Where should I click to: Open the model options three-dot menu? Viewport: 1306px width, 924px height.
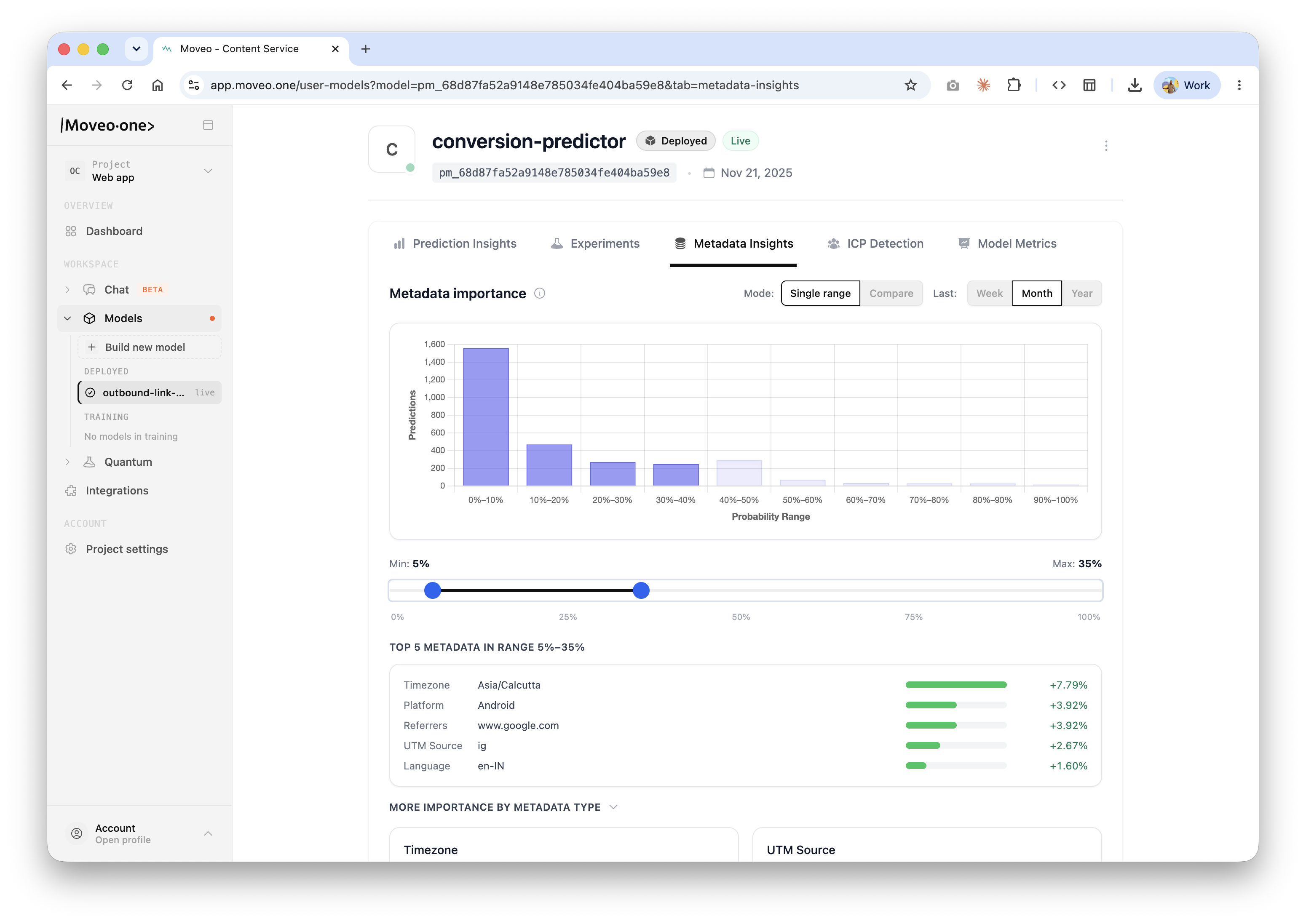pyautogui.click(x=1106, y=146)
